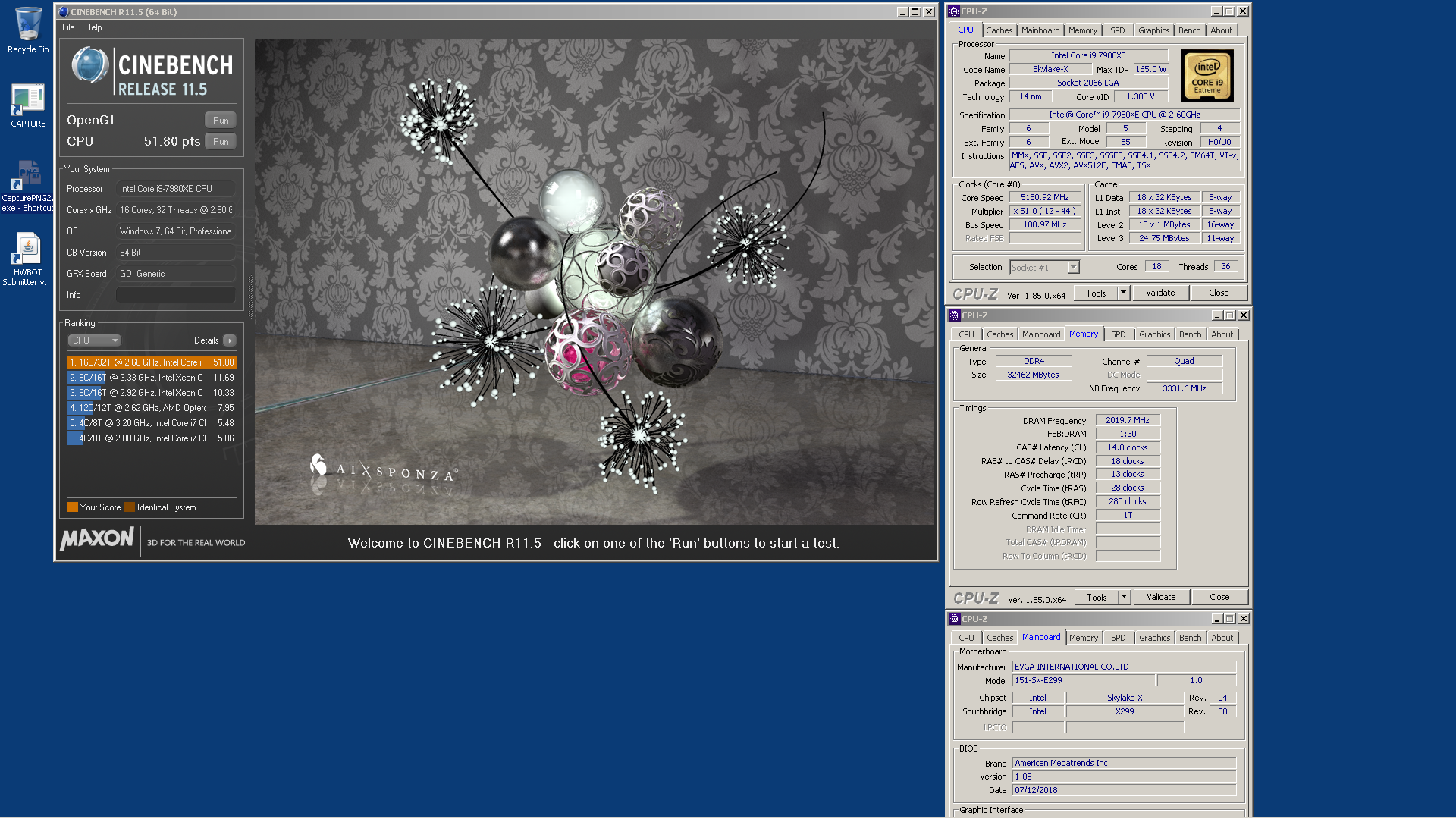
Task: Open the HWBOT Submitter desktop icon
Action: pos(28,259)
